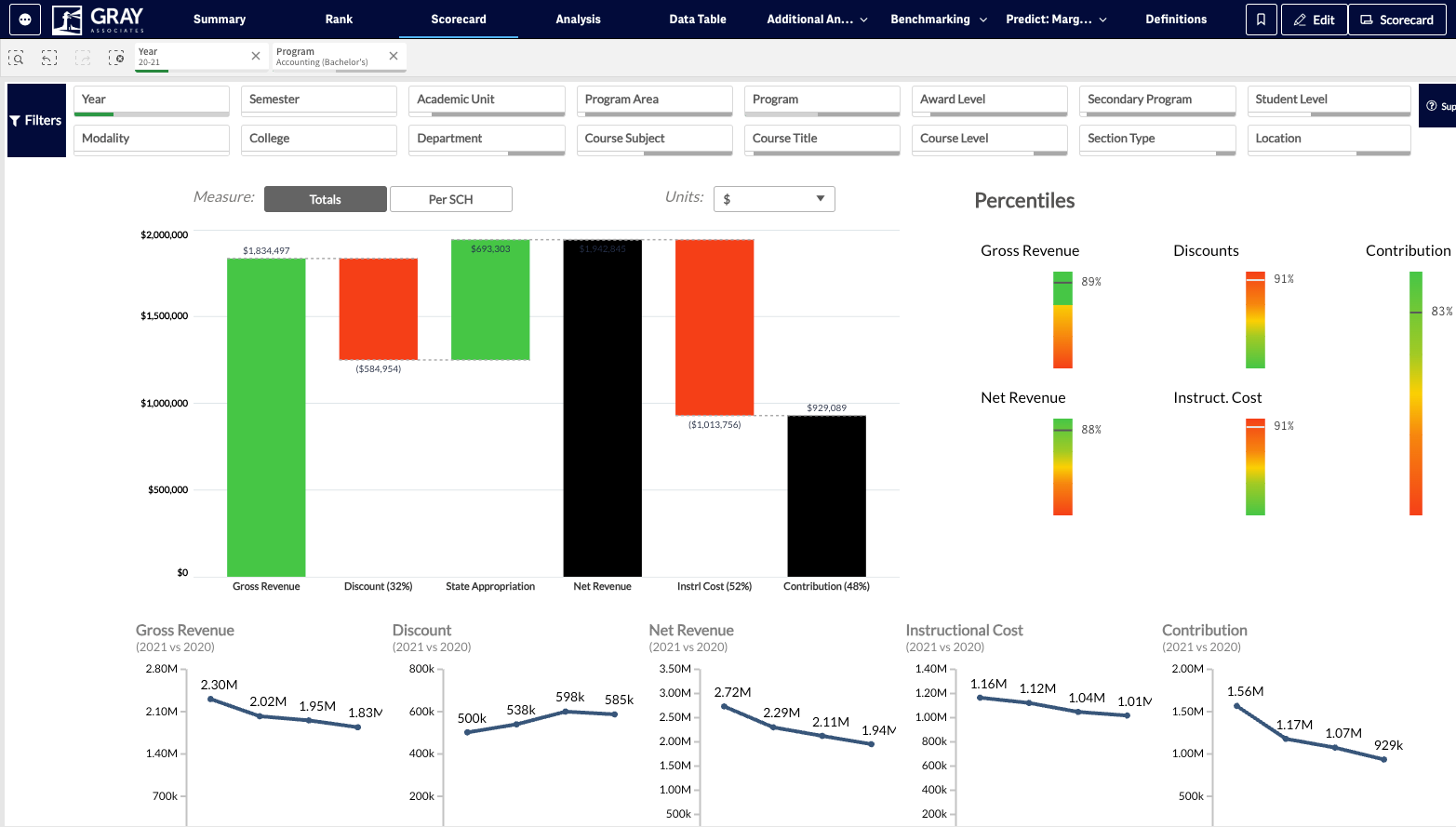This screenshot has width=1456, height=827.
Task: Expand the Predict: Margin menu
Action: [1056, 19]
